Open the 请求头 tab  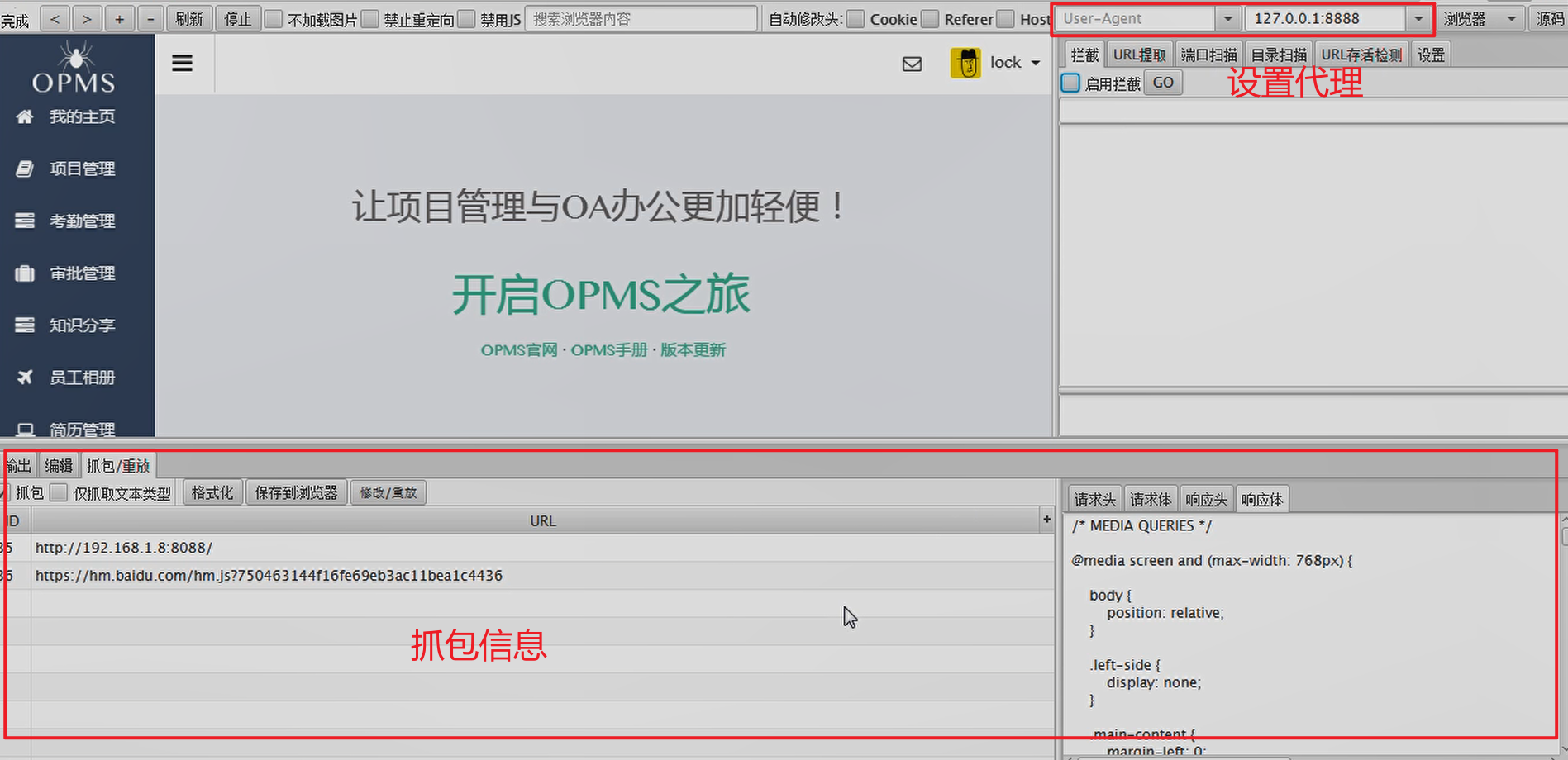(1094, 499)
